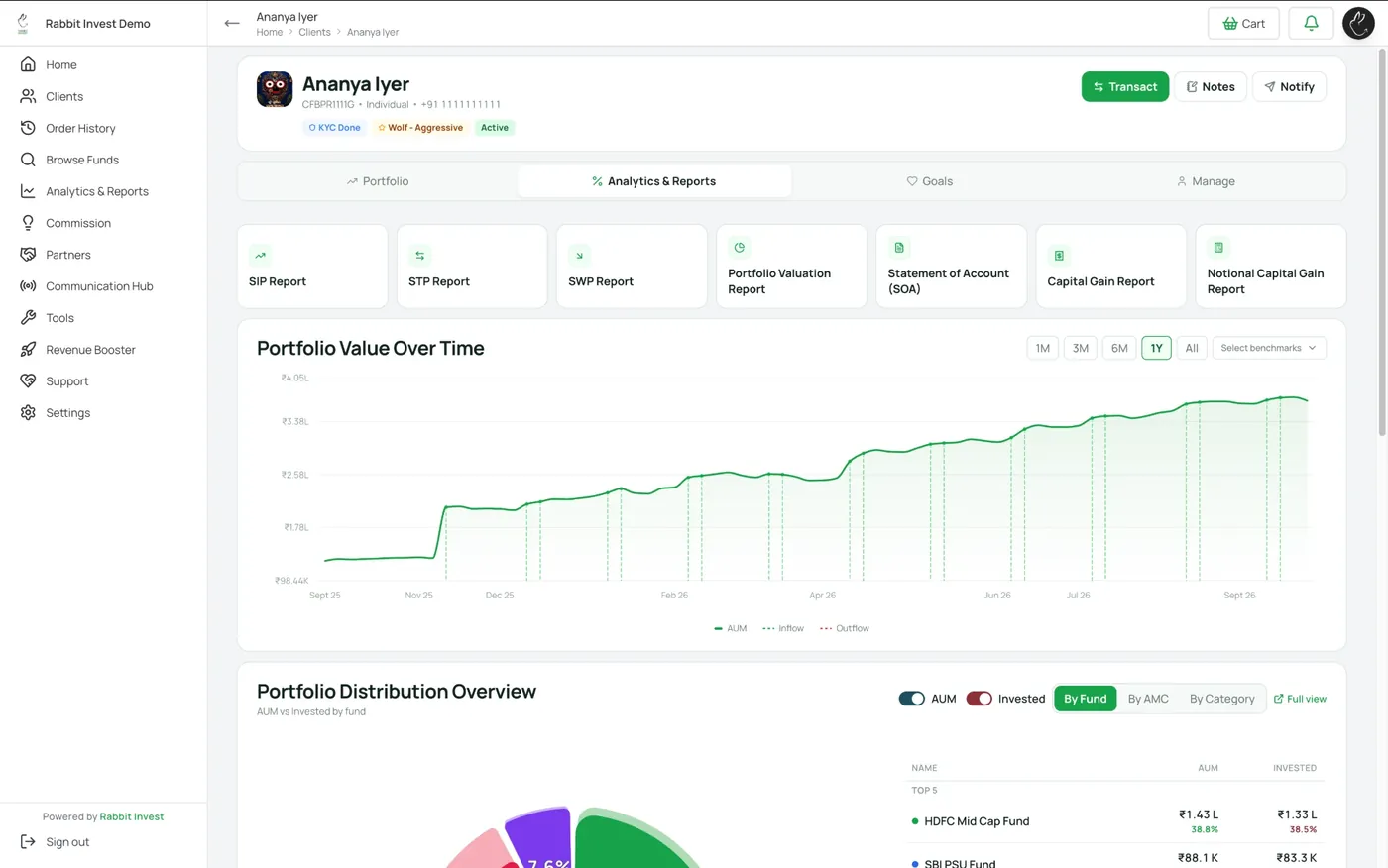Open the user profile avatar menu

(1358, 23)
